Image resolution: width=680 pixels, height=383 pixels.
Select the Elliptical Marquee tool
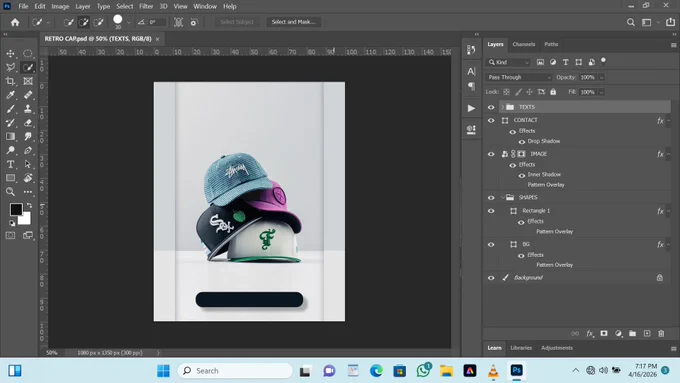28,54
